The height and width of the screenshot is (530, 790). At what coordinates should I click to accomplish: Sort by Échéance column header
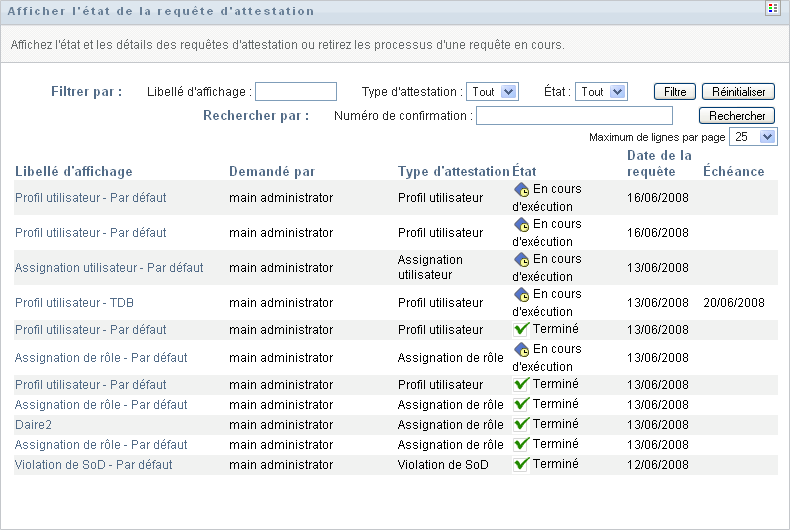(733, 171)
